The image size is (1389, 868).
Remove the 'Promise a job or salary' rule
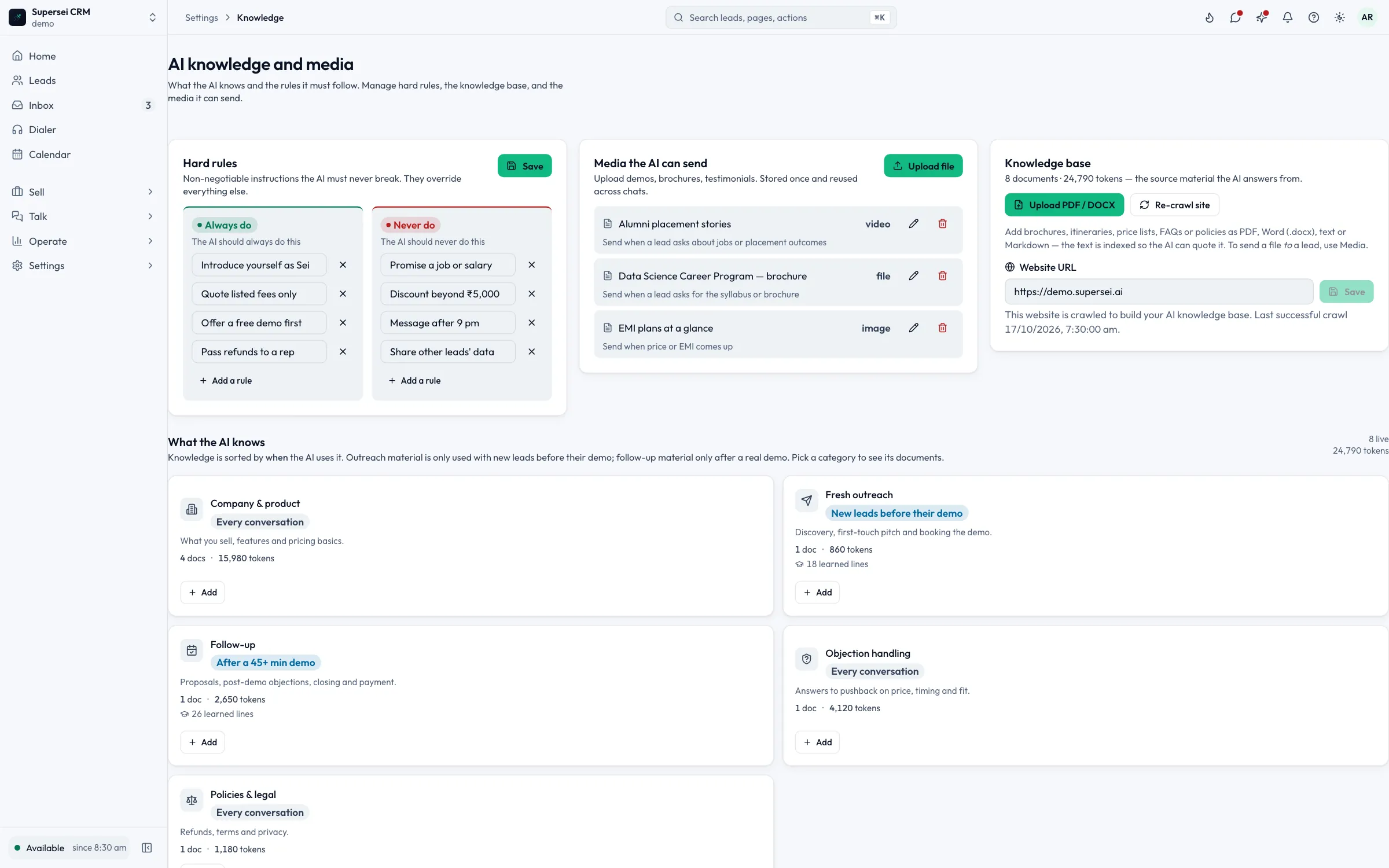[x=531, y=265]
